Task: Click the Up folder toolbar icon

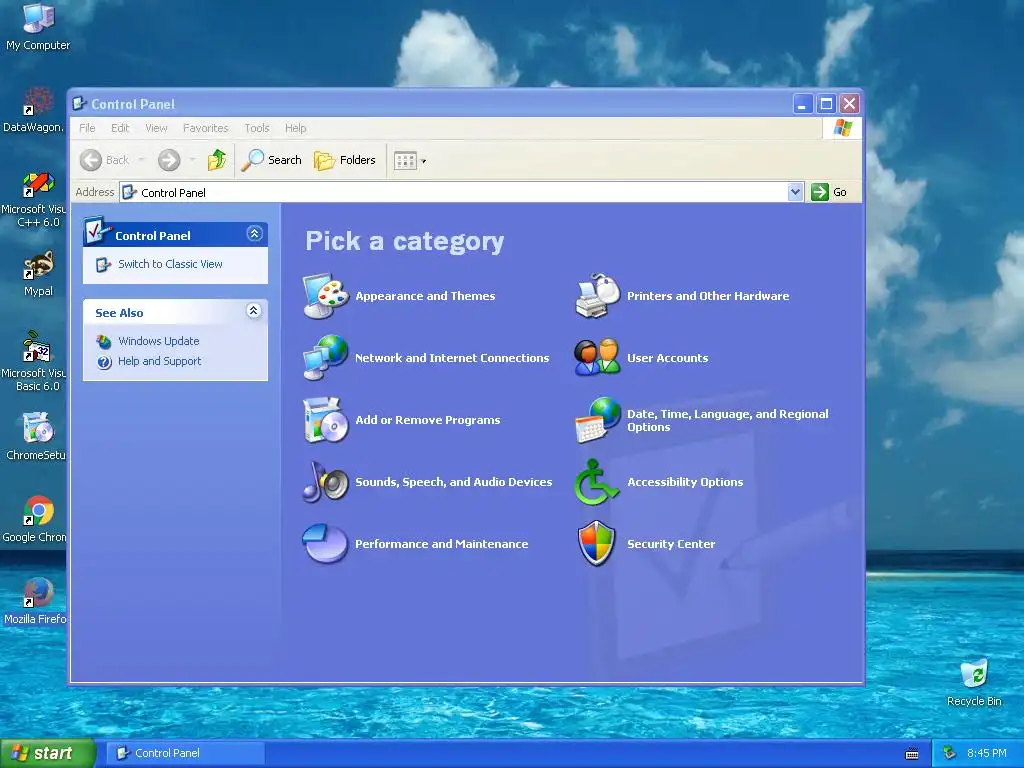Action: pos(217,160)
